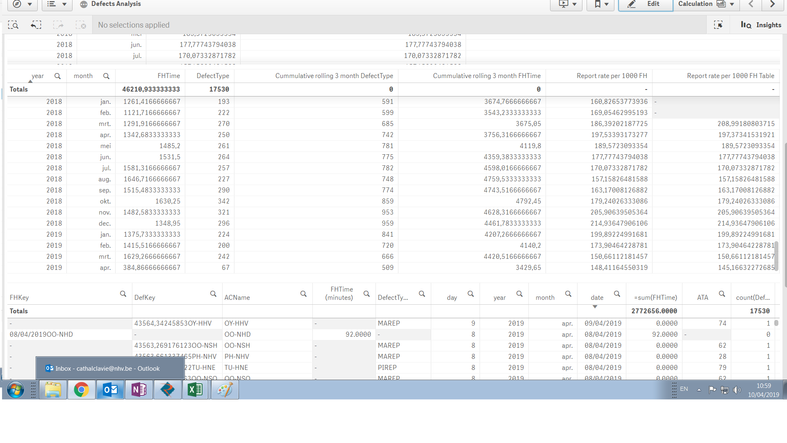Select cell OY-HHV in ACName column

pos(236,324)
